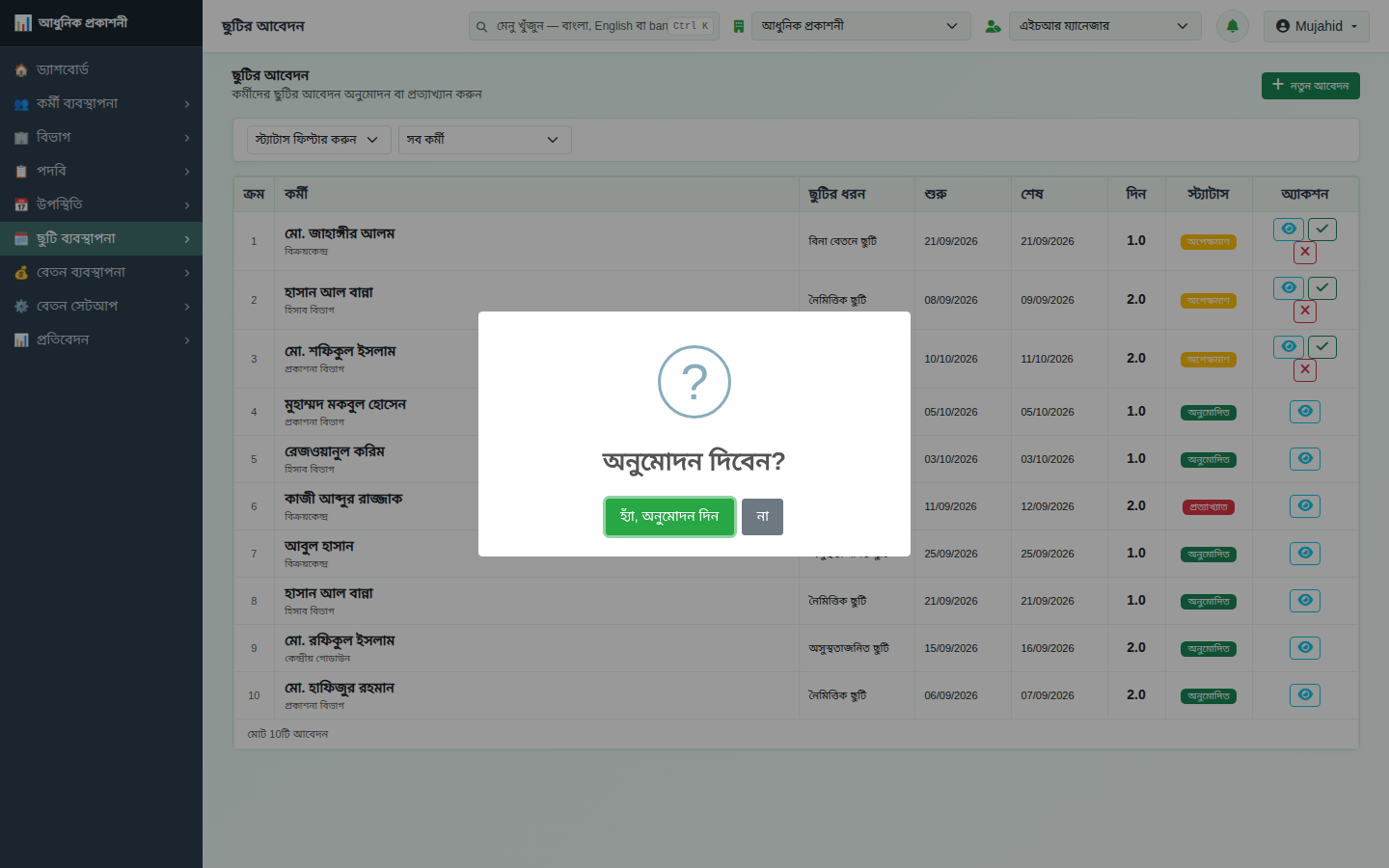Click the question mark icon in dialog
Image resolution: width=1389 pixels, height=868 pixels.
pyautogui.click(x=694, y=382)
